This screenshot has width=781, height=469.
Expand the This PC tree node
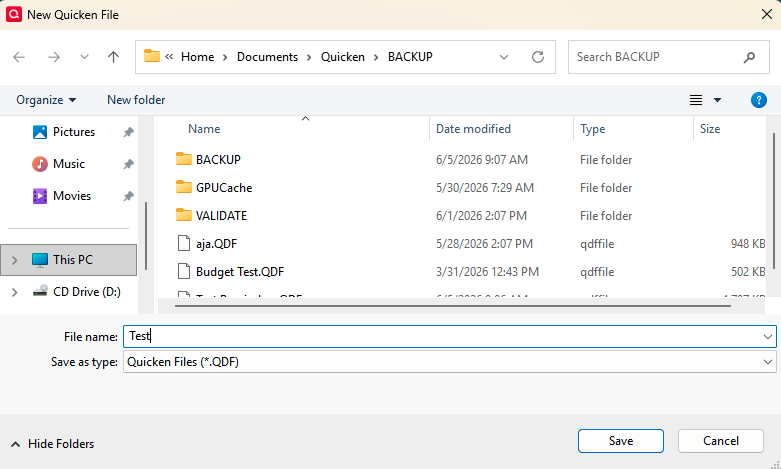14,260
